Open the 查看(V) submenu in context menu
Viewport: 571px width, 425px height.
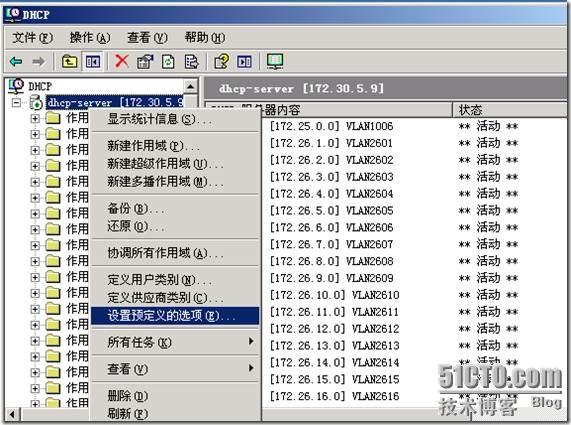click(x=175, y=369)
